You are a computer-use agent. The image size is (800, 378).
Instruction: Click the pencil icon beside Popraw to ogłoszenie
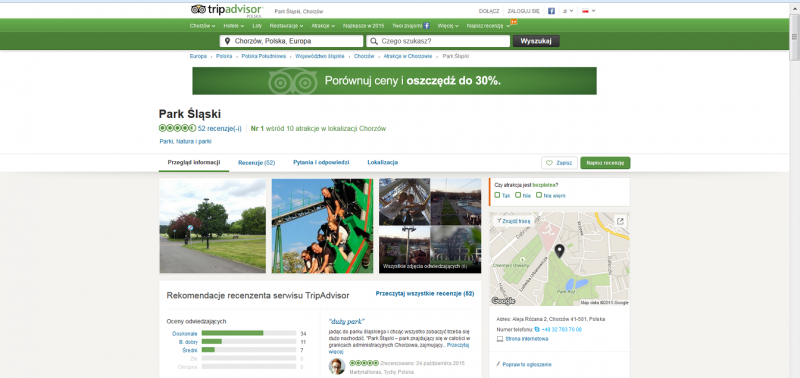(x=498, y=364)
